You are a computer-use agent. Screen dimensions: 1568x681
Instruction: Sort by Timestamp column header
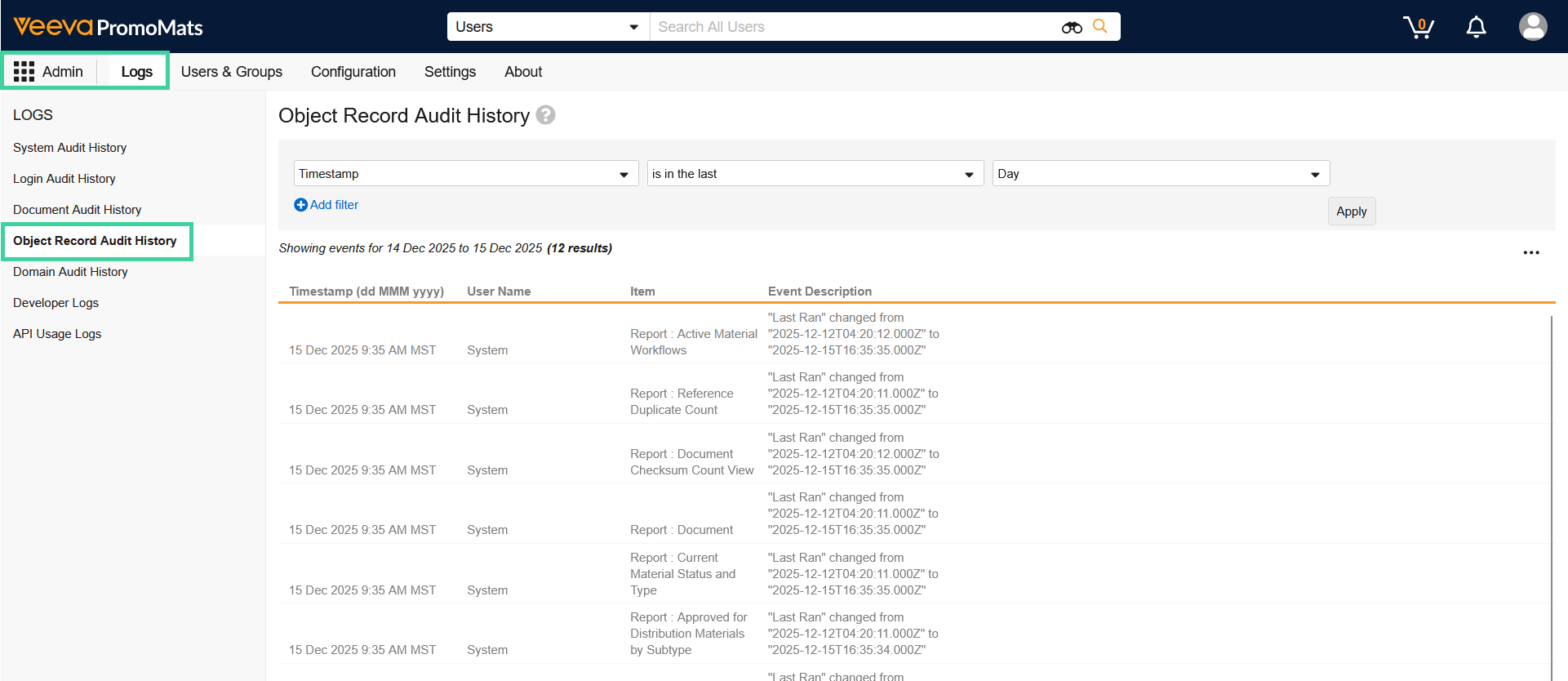tap(366, 292)
